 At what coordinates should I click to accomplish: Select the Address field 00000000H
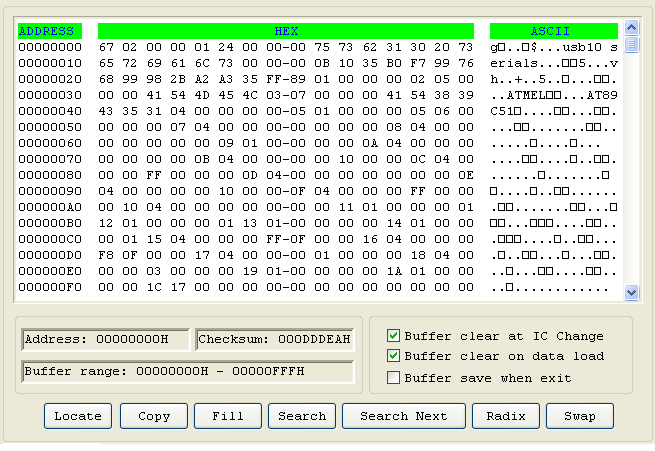106,339
